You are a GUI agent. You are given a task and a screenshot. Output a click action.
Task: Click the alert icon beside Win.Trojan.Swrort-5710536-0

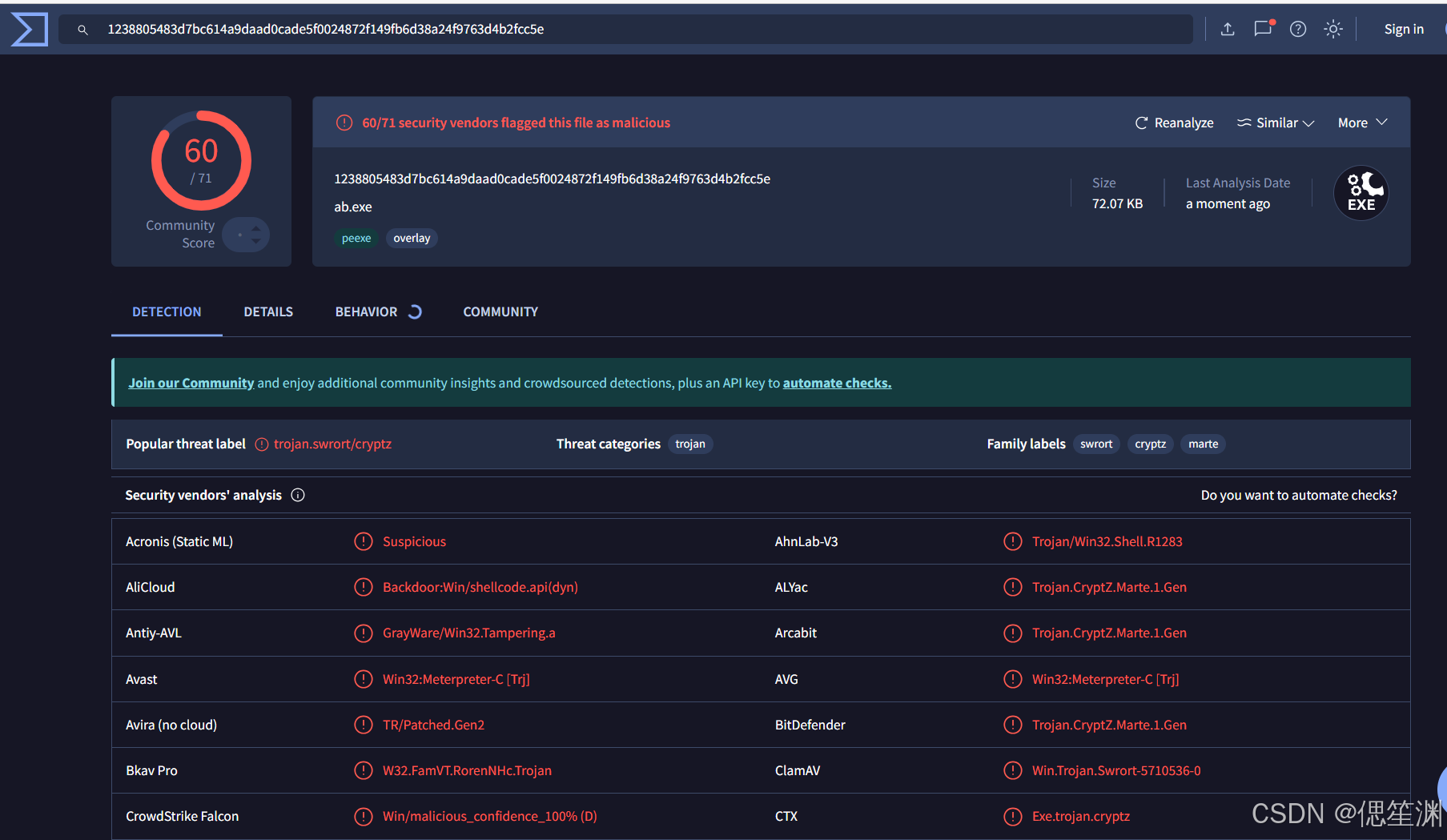tap(1013, 770)
